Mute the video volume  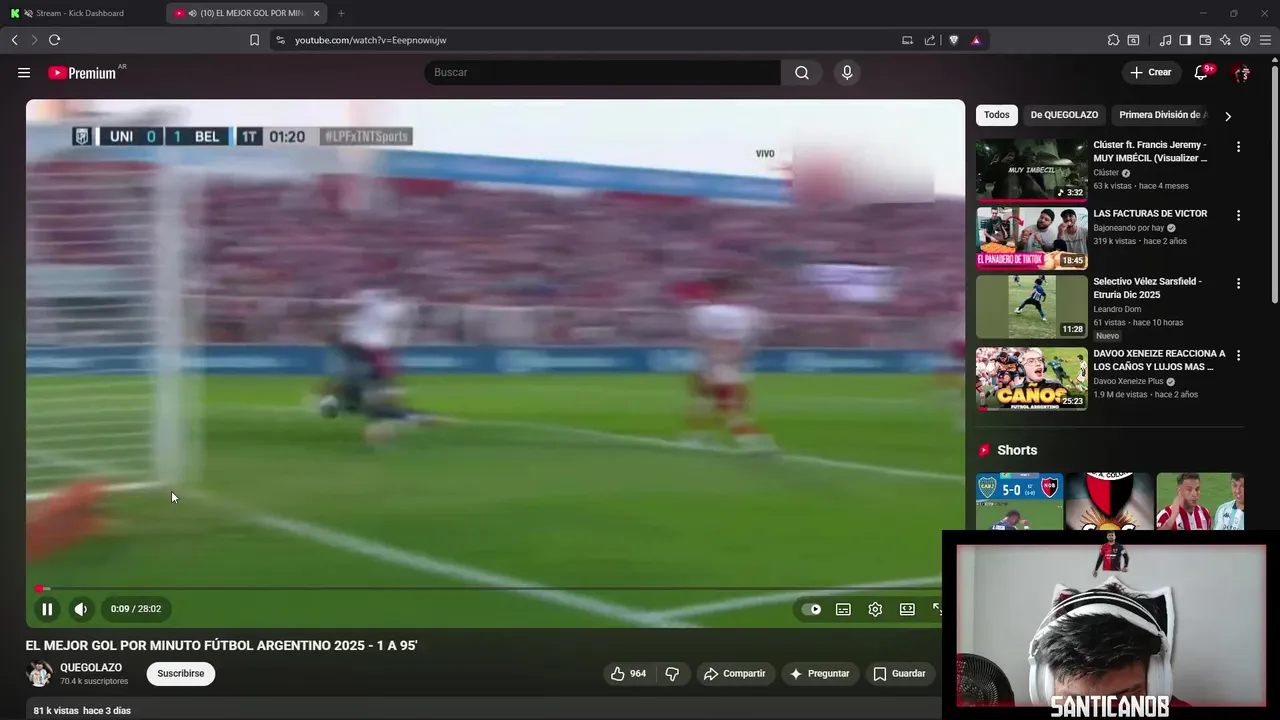(x=81, y=609)
